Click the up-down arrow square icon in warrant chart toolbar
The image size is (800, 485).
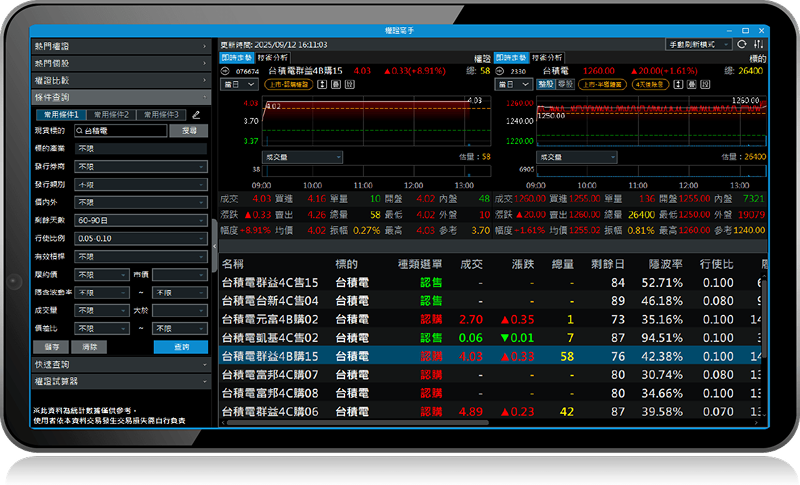click(x=322, y=84)
